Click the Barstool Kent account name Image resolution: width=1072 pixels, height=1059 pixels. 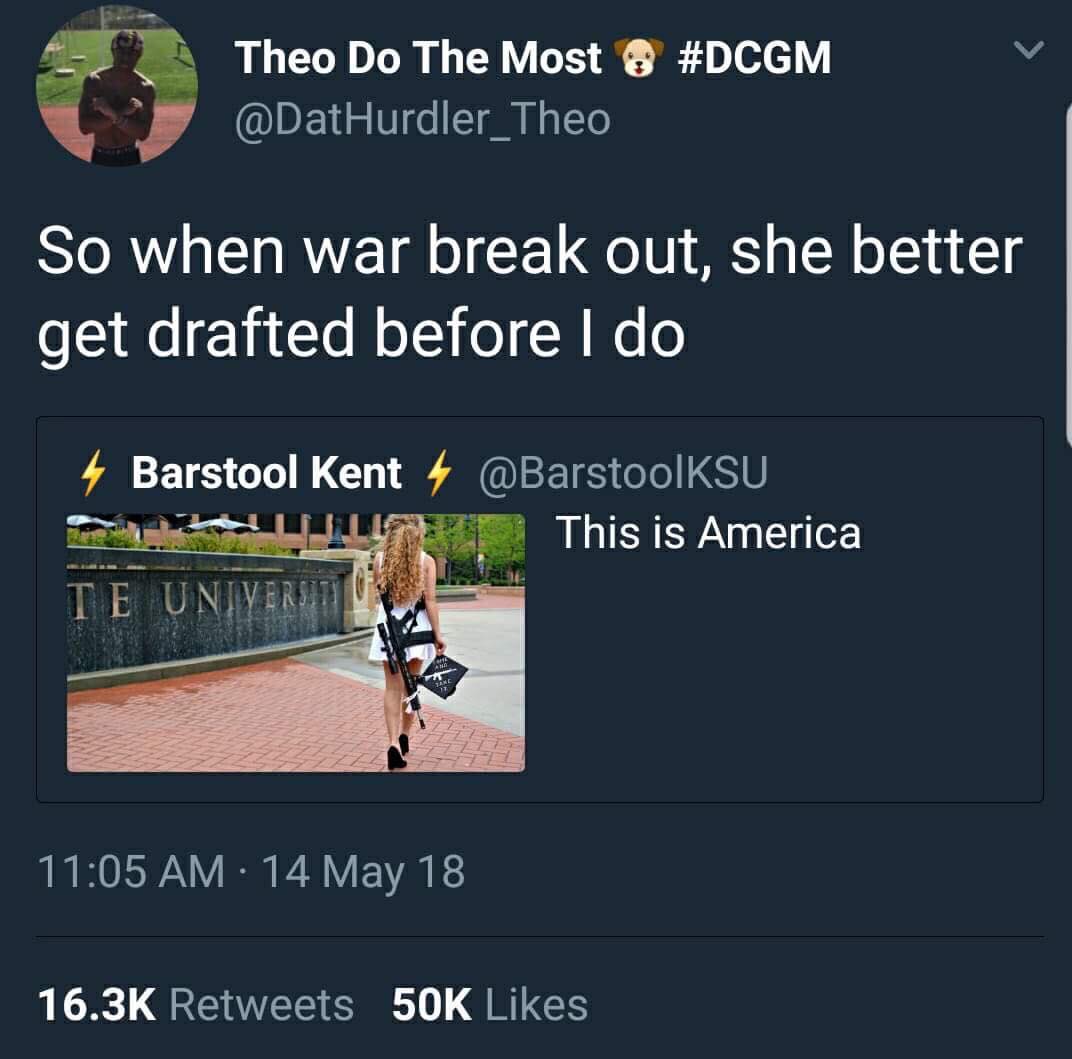267,472
